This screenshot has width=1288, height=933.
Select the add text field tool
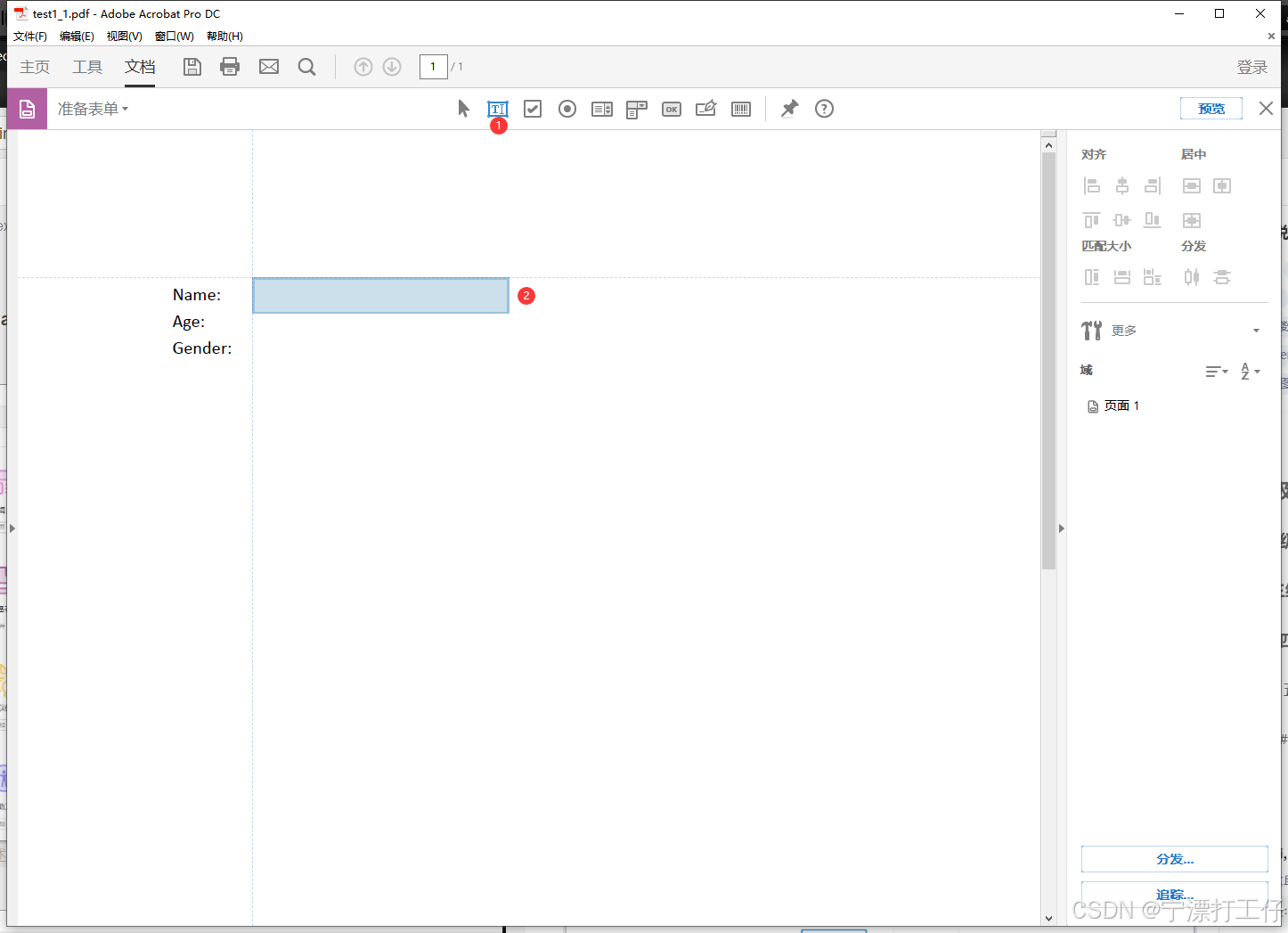pos(498,109)
